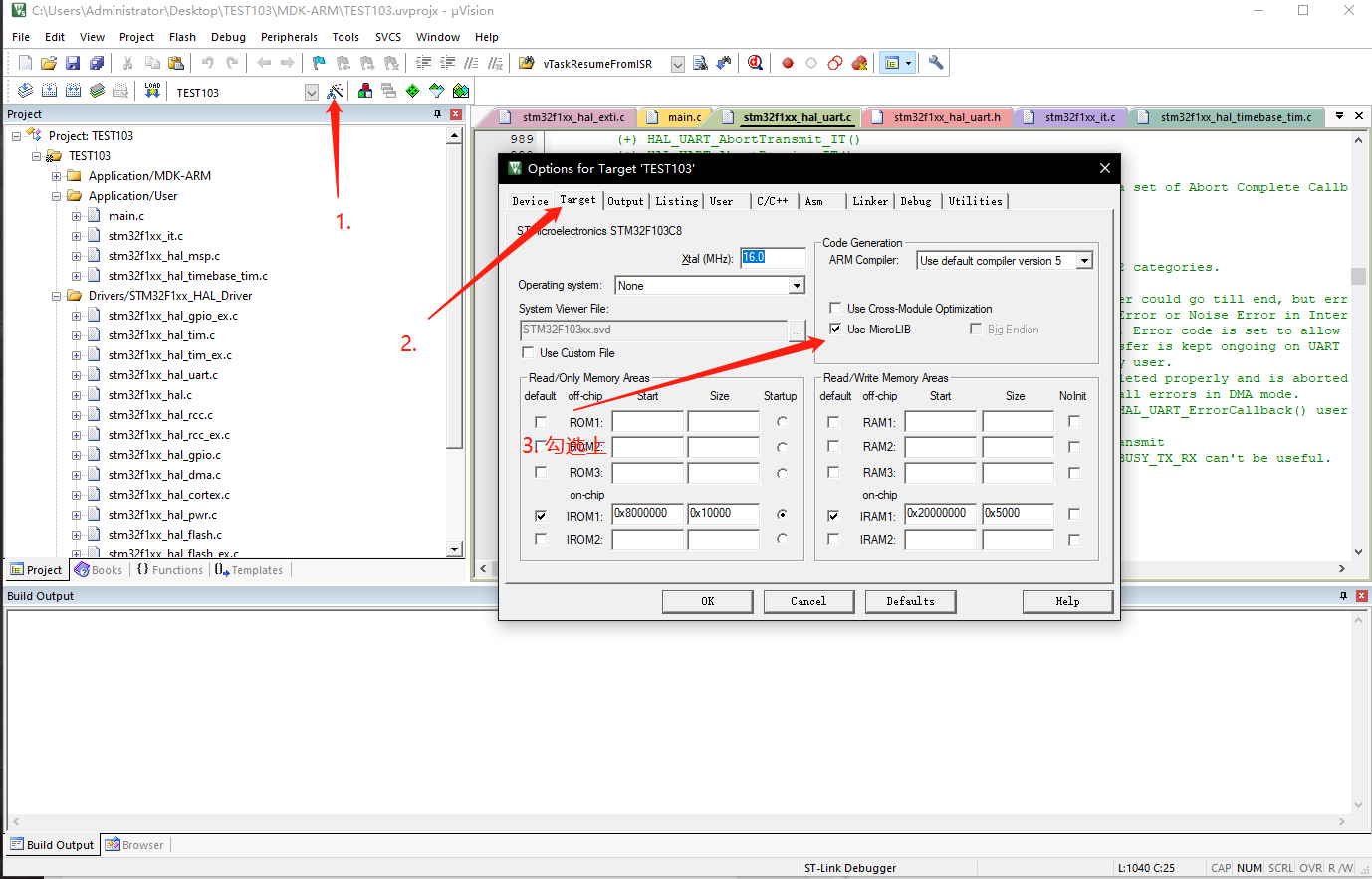Open Configuration with the wrench icon
This screenshot has height=879, width=1372.
point(936,63)
